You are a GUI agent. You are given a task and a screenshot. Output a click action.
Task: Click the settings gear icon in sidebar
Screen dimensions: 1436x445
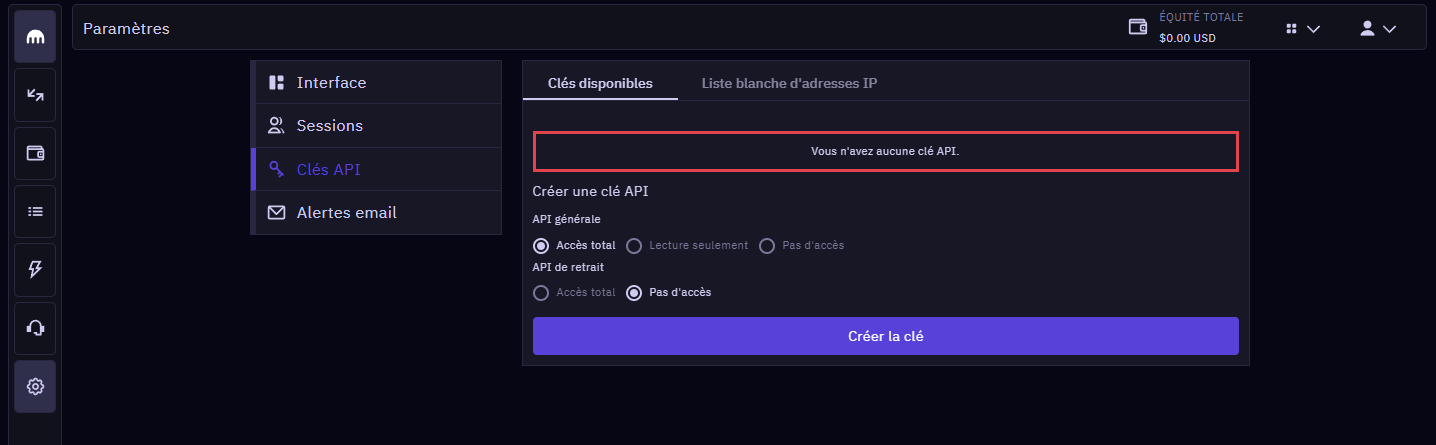pos(35,386)
